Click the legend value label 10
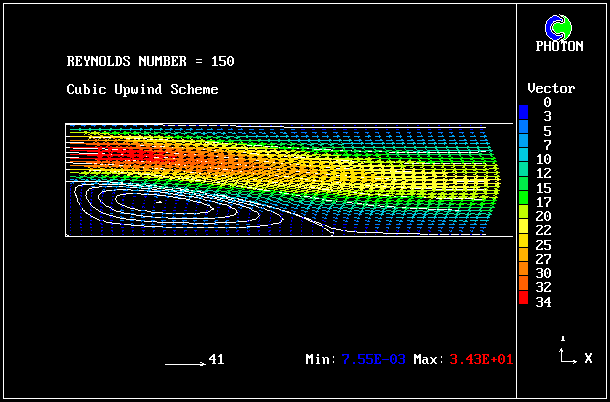The width and height of the screenshot is (610, 402). [543, 159]
